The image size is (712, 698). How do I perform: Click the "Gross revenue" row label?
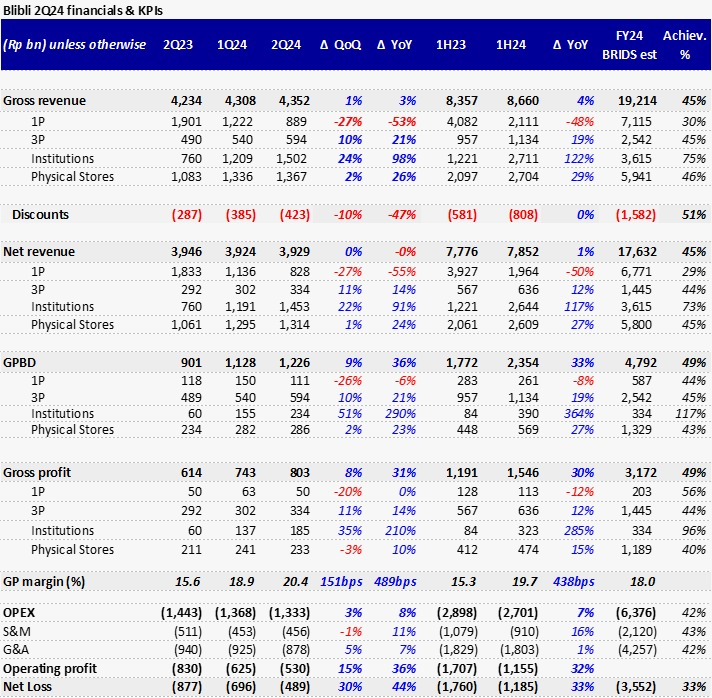coord(44,101)
